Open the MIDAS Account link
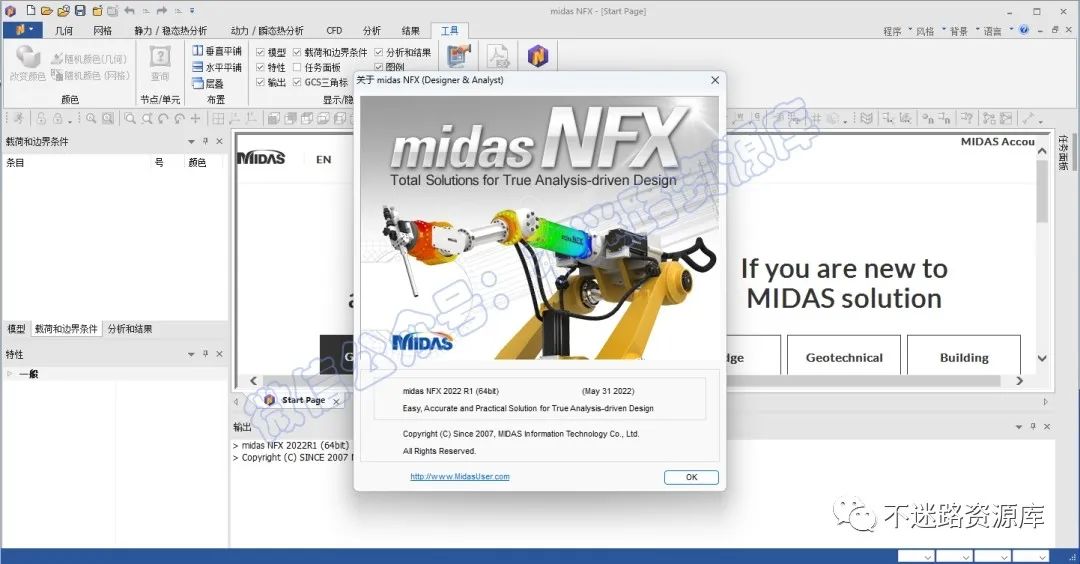 tap(998, 142)
